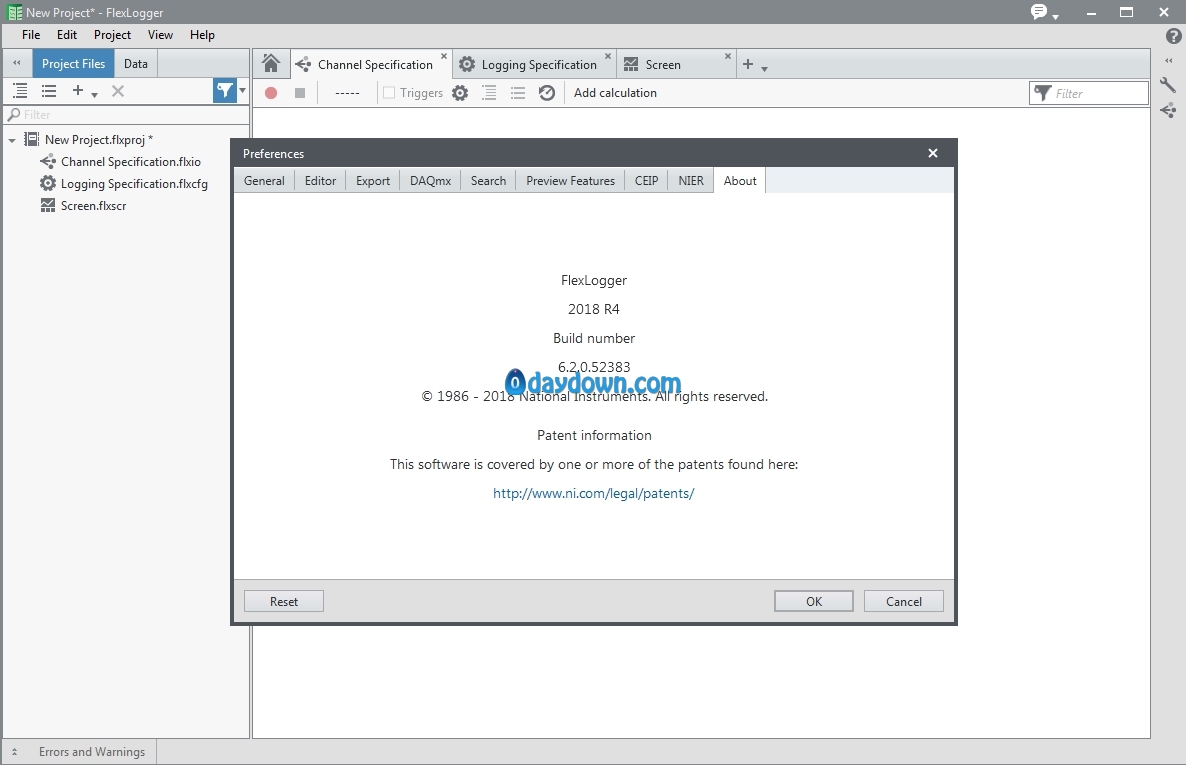Open the add item dropdown arrow in project pane

click(x=95, y=95)
